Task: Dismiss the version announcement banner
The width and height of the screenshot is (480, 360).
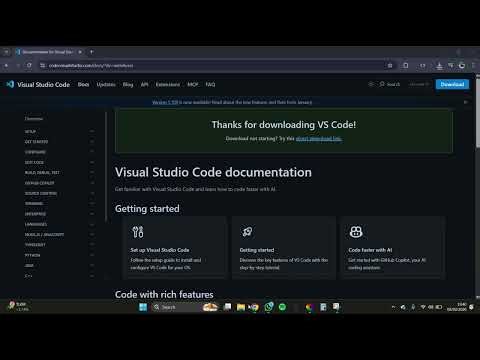Action: click(466, 102)
